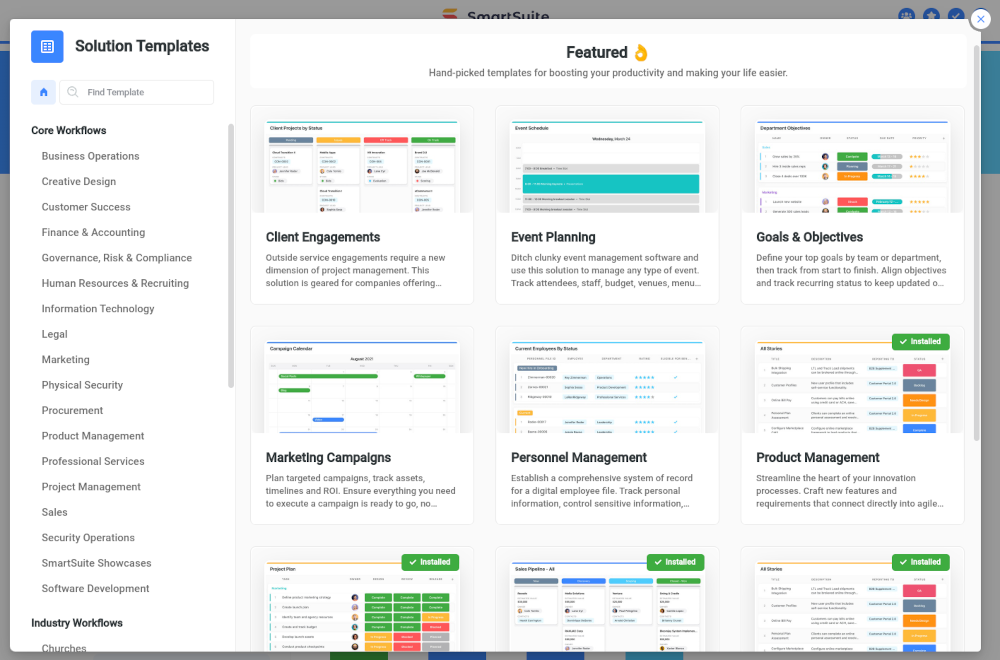This screenshot has height=660, width=1000.
Task: Open the Event Planning template thumbnail
Action: click(x=607, y=166)
